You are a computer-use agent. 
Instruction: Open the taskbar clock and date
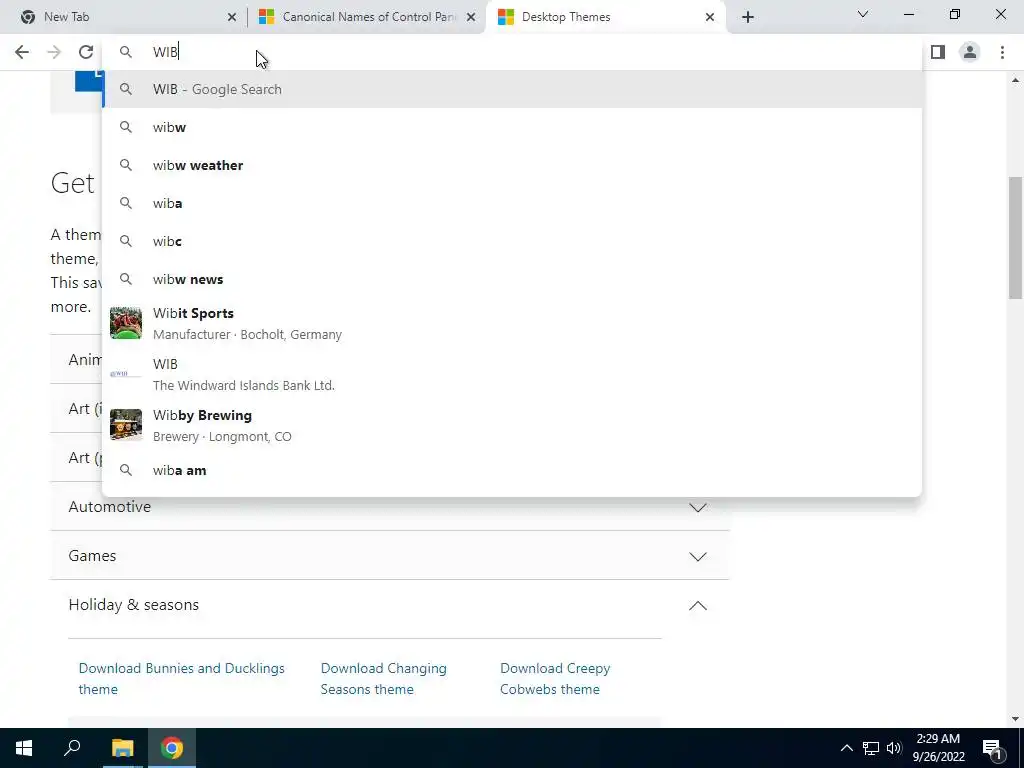click(x=938, y=748)
